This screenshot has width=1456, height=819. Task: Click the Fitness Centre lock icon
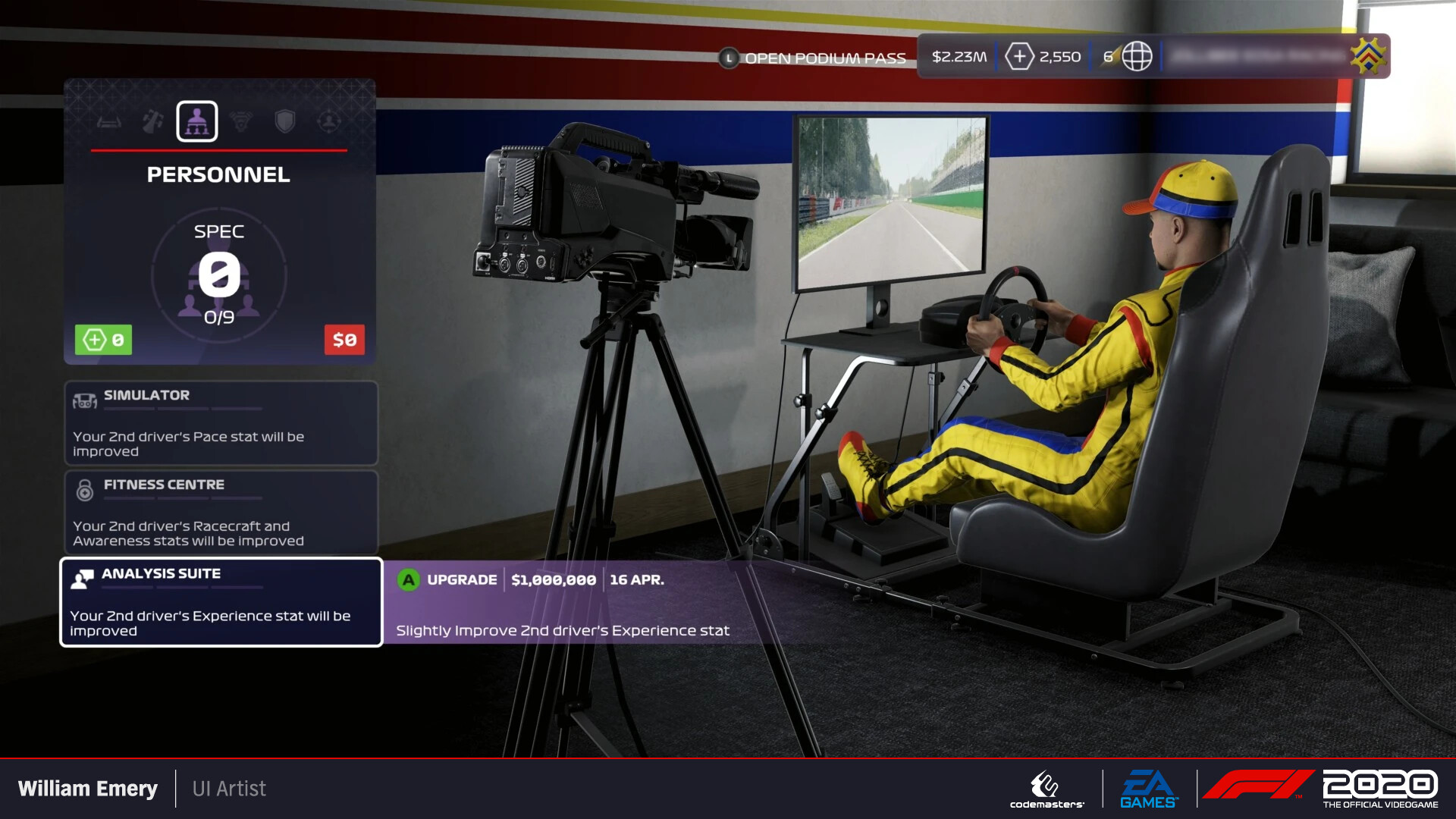coord(83,489)
